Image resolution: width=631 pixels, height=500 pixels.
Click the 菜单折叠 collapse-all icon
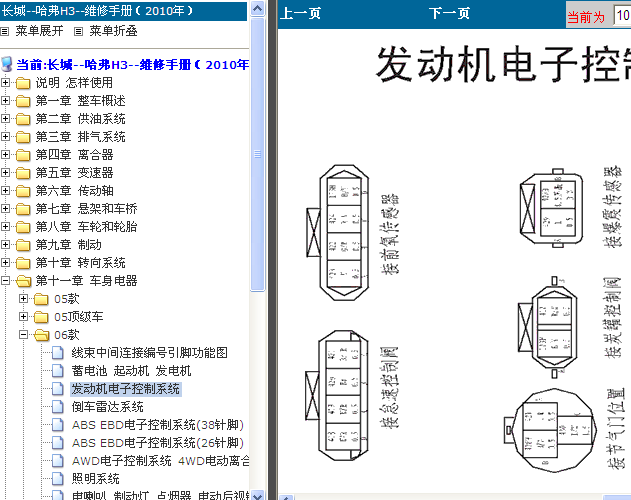pyautogui.click(x=78, y=31)
